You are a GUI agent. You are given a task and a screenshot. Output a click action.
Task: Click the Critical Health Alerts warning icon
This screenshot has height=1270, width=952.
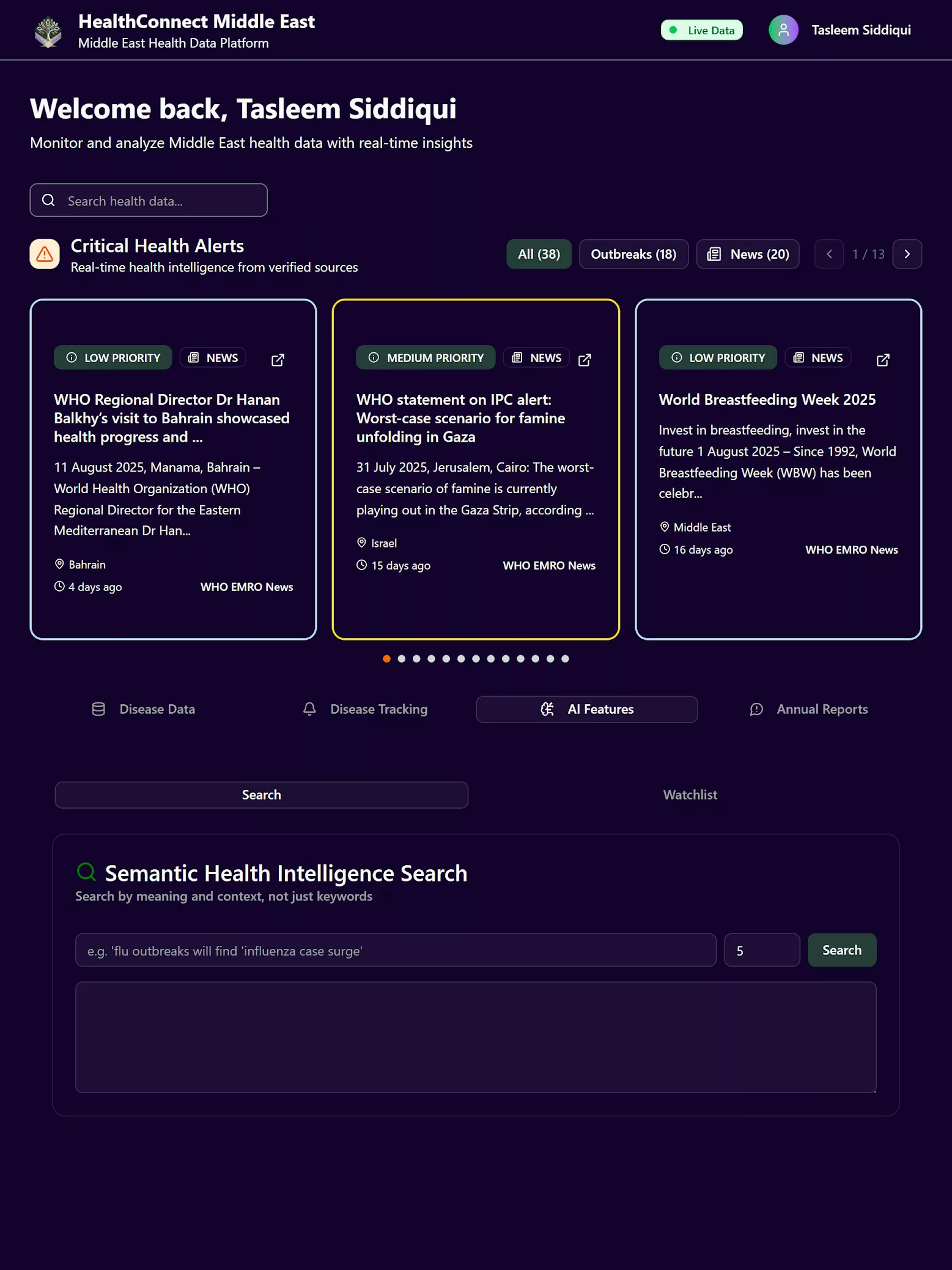pos(45,254)
